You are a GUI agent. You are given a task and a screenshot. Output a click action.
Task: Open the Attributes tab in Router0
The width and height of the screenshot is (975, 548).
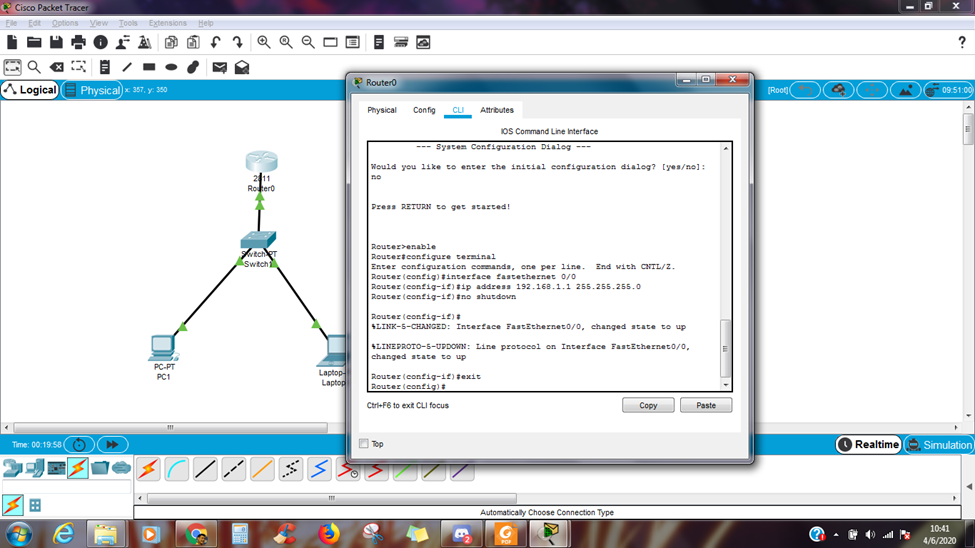pyautogui.click(x=497, y=110)
